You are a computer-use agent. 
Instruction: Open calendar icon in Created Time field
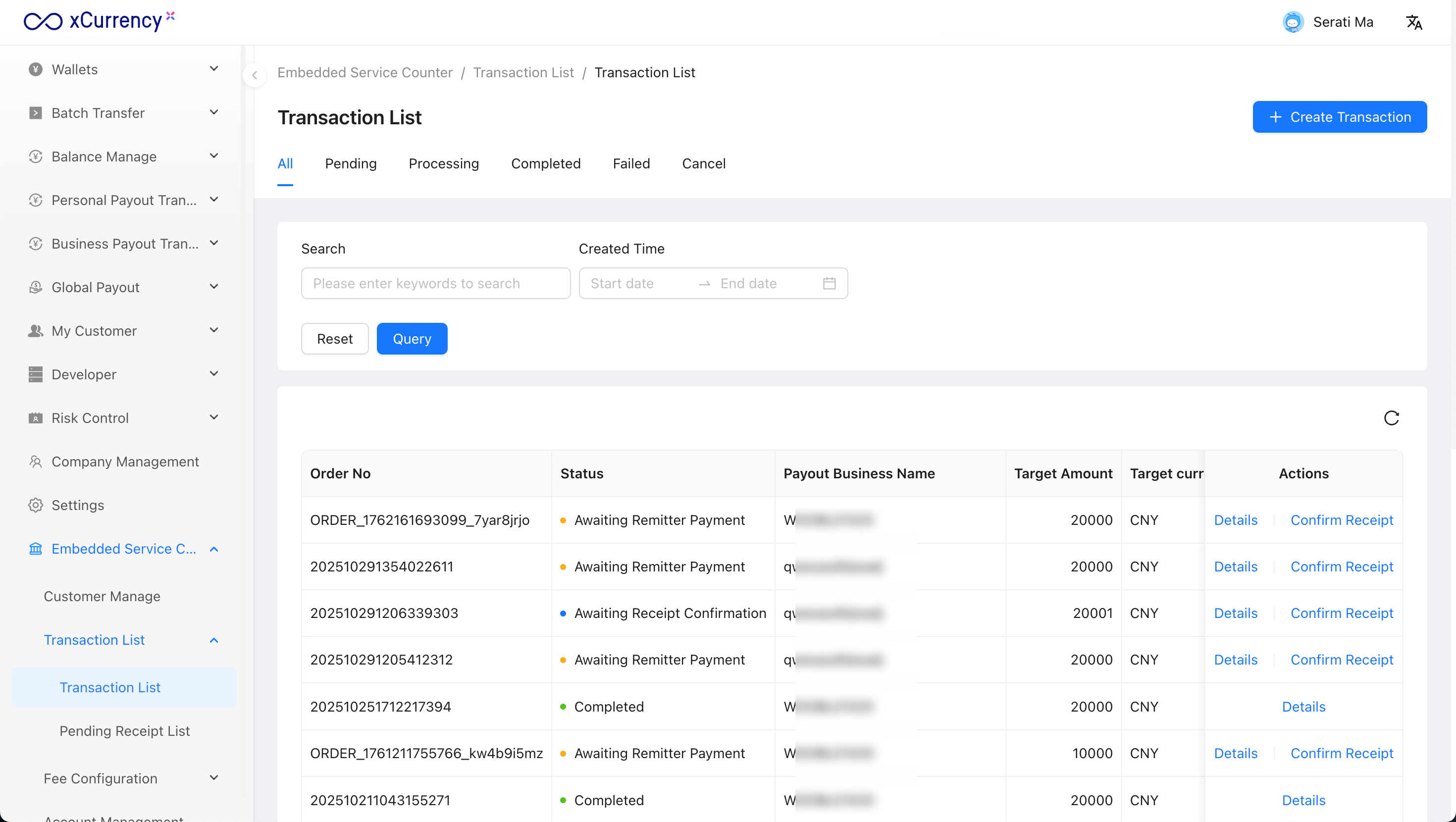coord(829,283)
